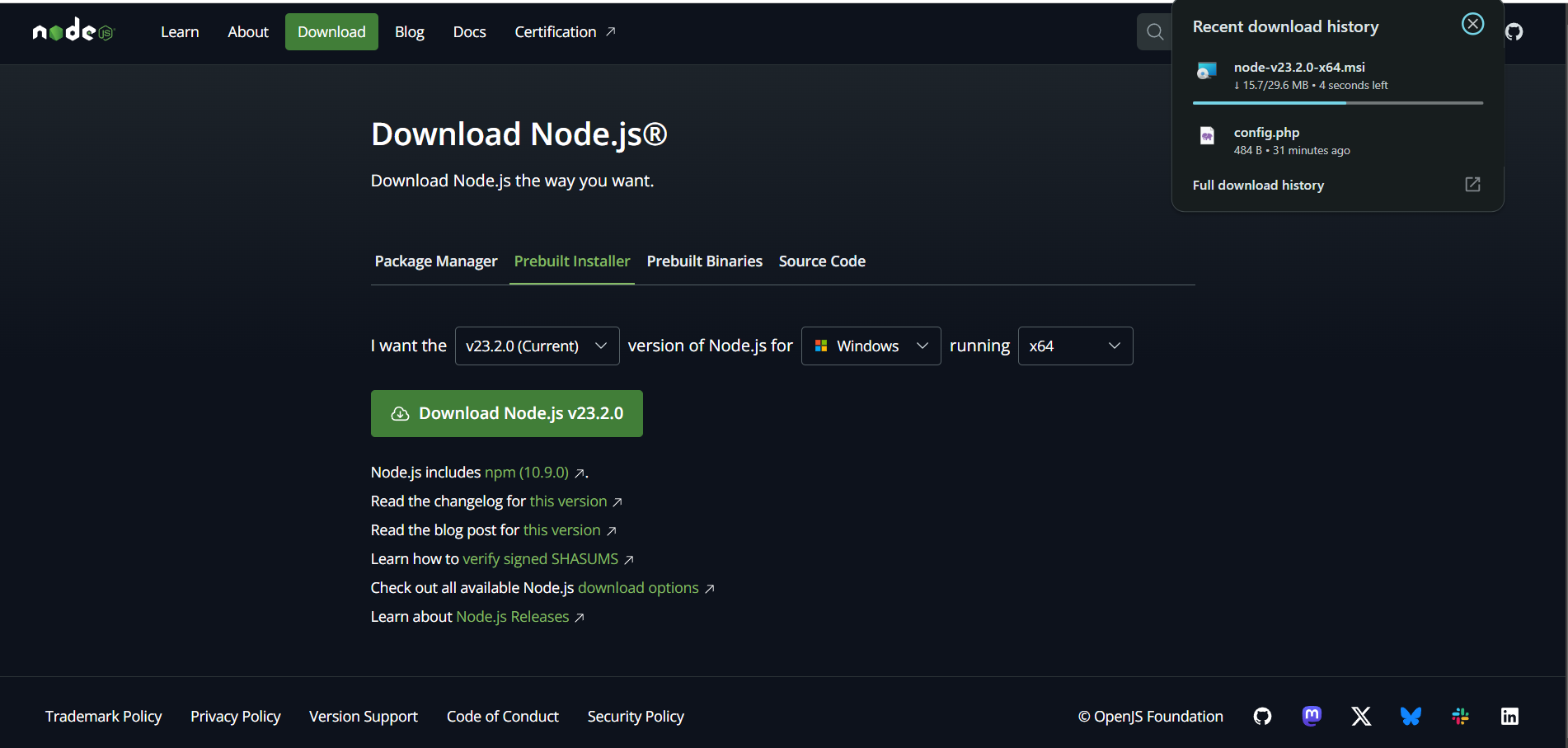Screen dimensions: 1568x748
Task: Click the msi download progress bar
Action: [1338, 103]
